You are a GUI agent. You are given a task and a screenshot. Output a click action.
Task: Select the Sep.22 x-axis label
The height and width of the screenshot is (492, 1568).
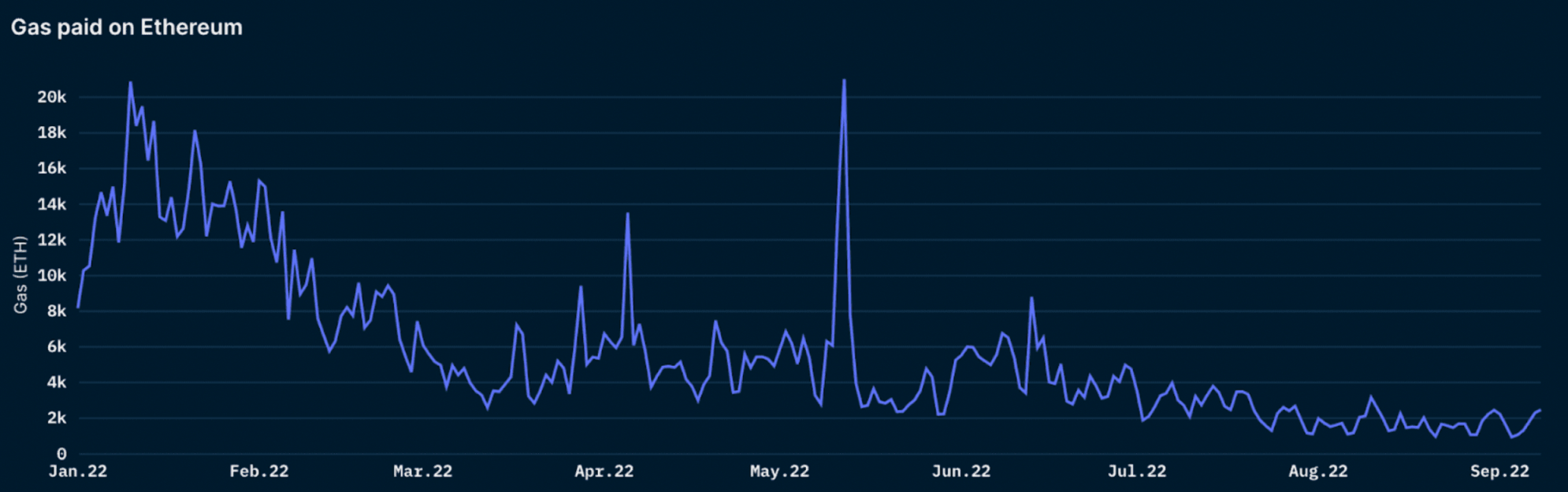[1499, 471]
